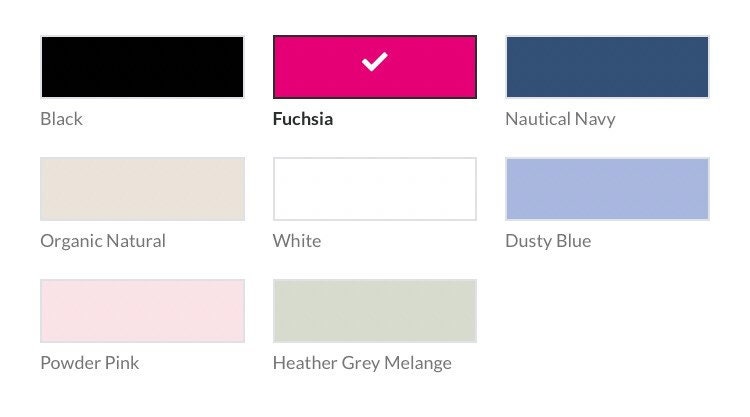Image resolution: width=750 pixels, height=417 pixels.
Task: Click the white checkmark on Fuchsia
Action: coord(375,63)
